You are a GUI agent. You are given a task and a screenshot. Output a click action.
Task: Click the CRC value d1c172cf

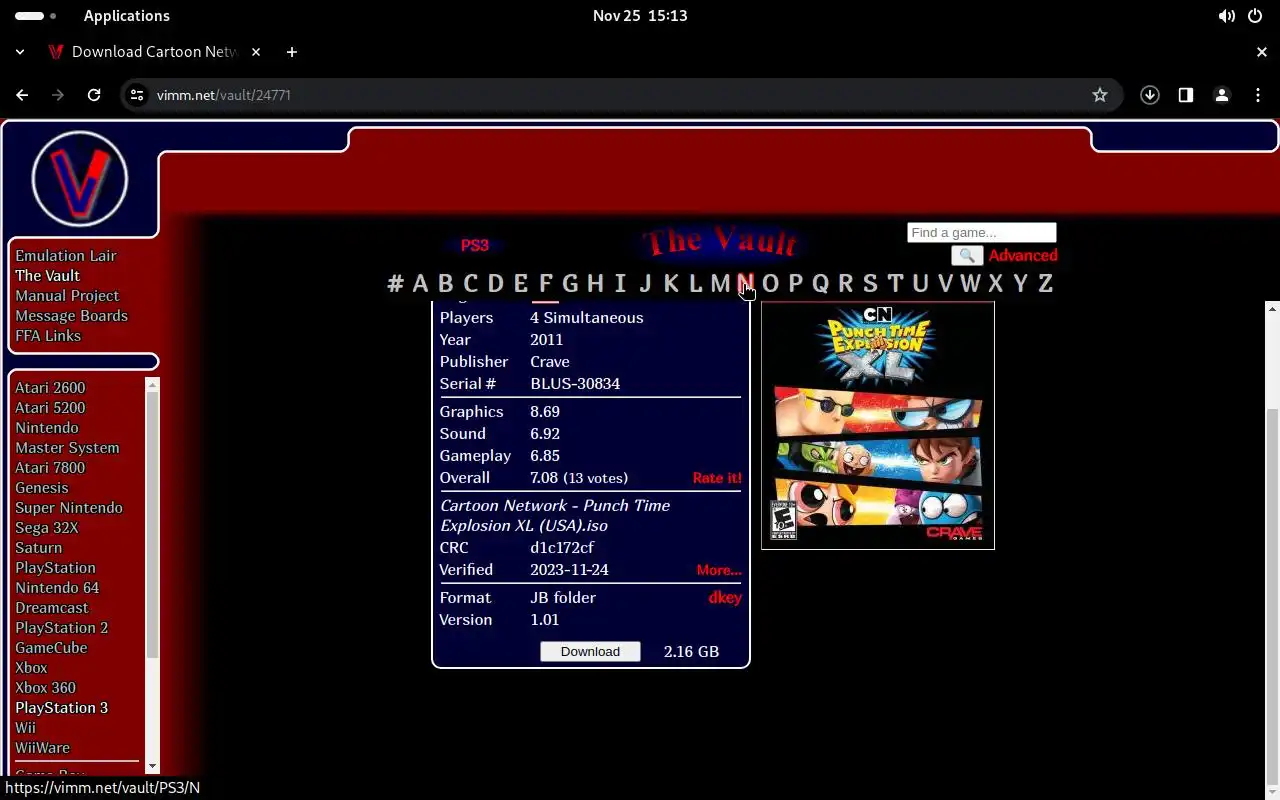click(562, 548)
